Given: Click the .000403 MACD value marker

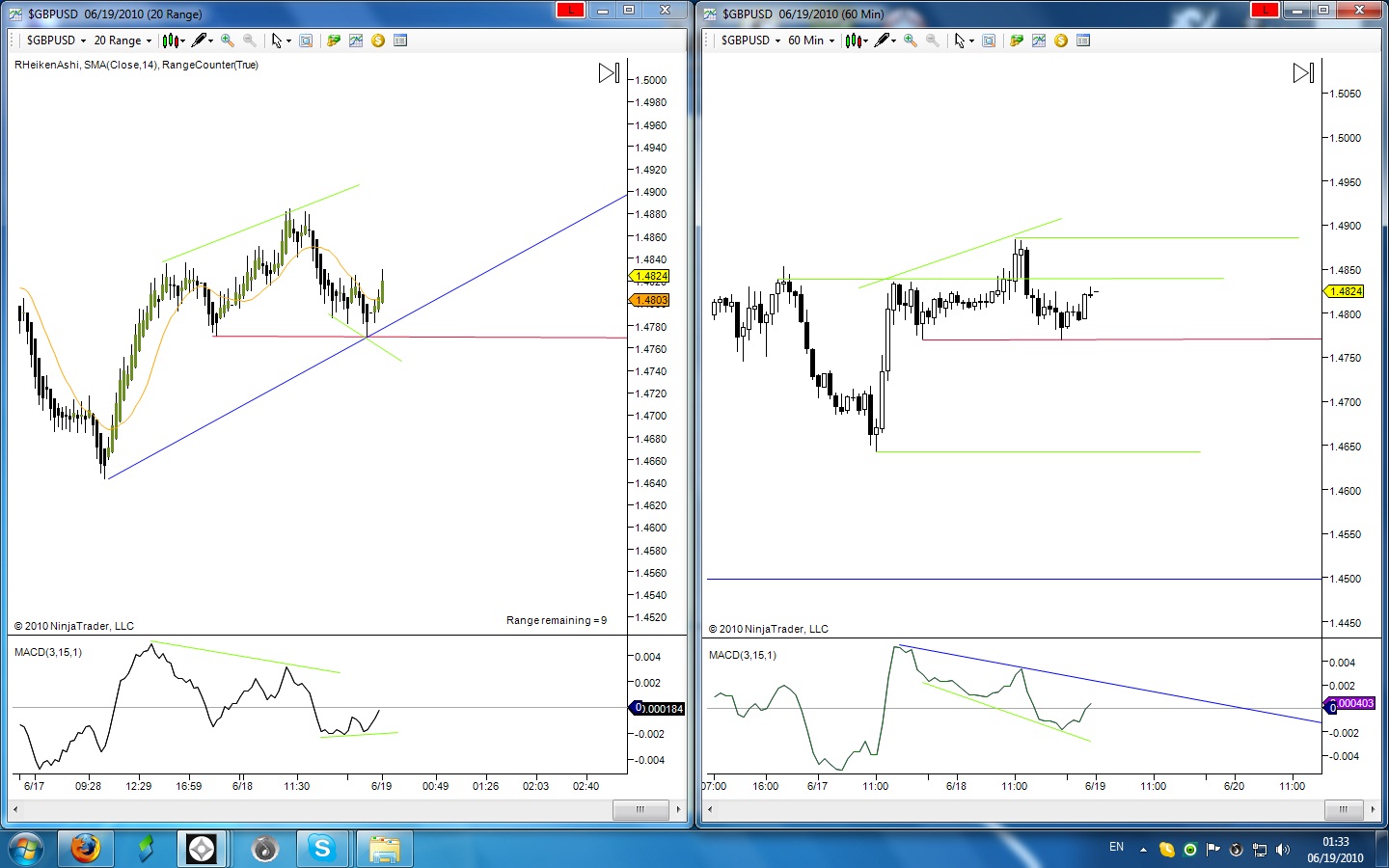Looking at the screenshot, I should (1351, 704).
